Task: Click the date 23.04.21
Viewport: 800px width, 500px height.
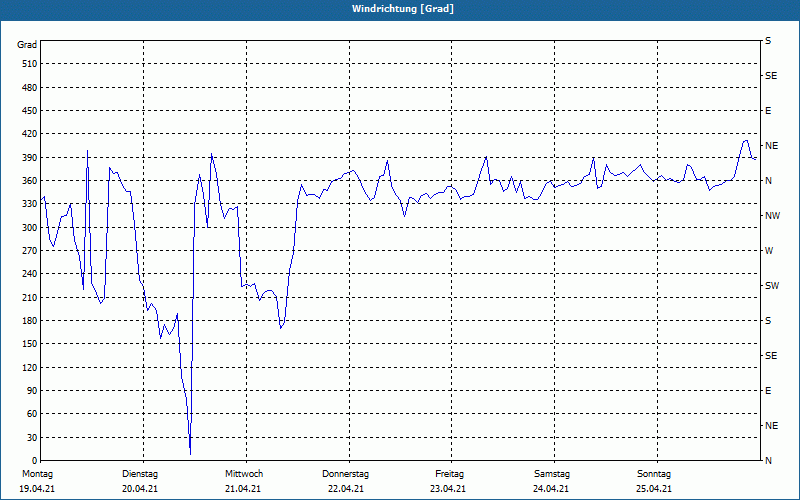Action: tap(448, 489)
